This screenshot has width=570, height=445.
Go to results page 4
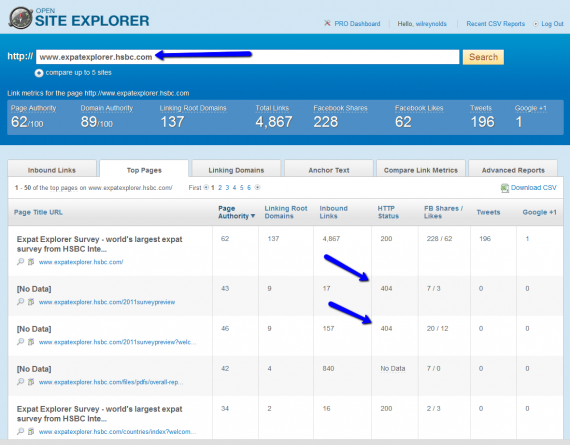click(234, 188)
